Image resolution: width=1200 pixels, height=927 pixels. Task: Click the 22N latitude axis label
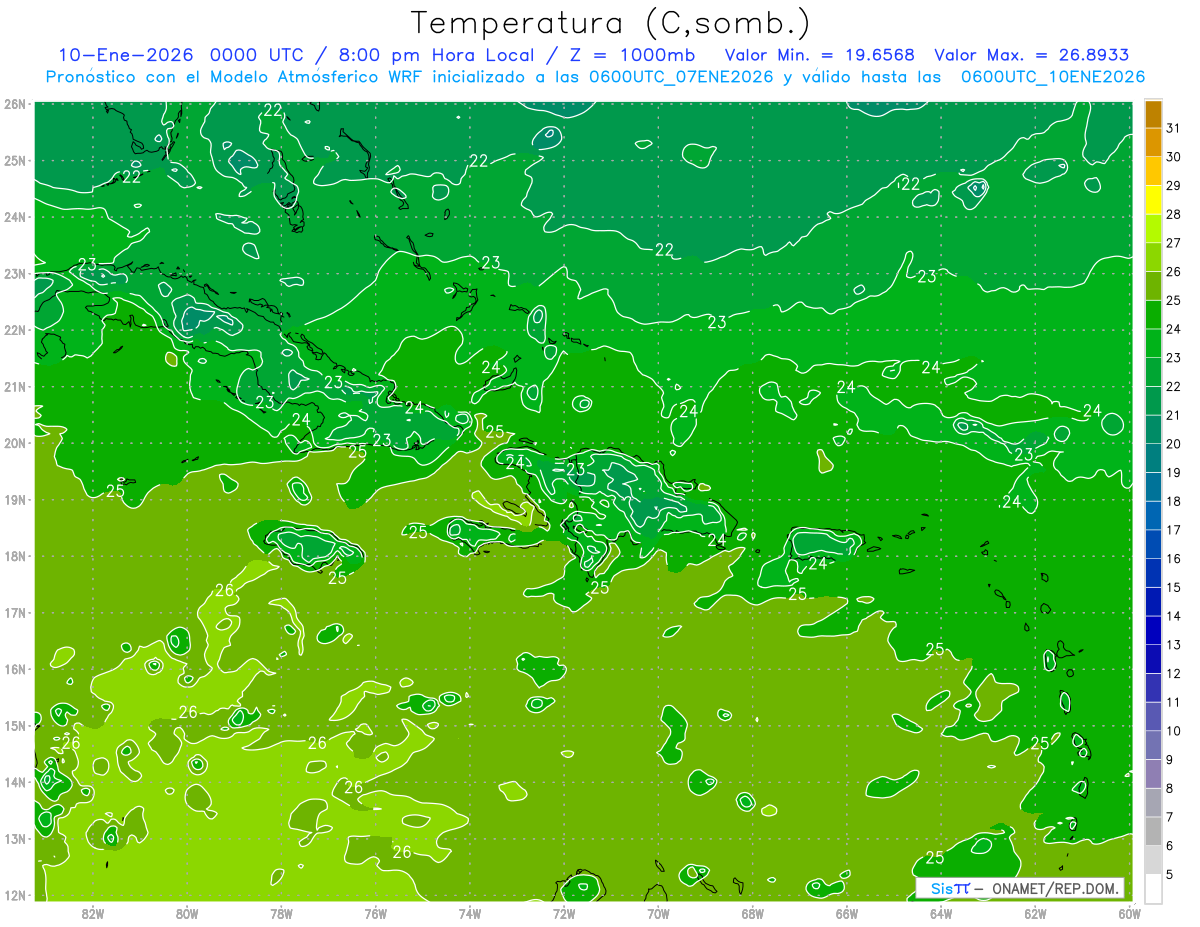(14, 330)
